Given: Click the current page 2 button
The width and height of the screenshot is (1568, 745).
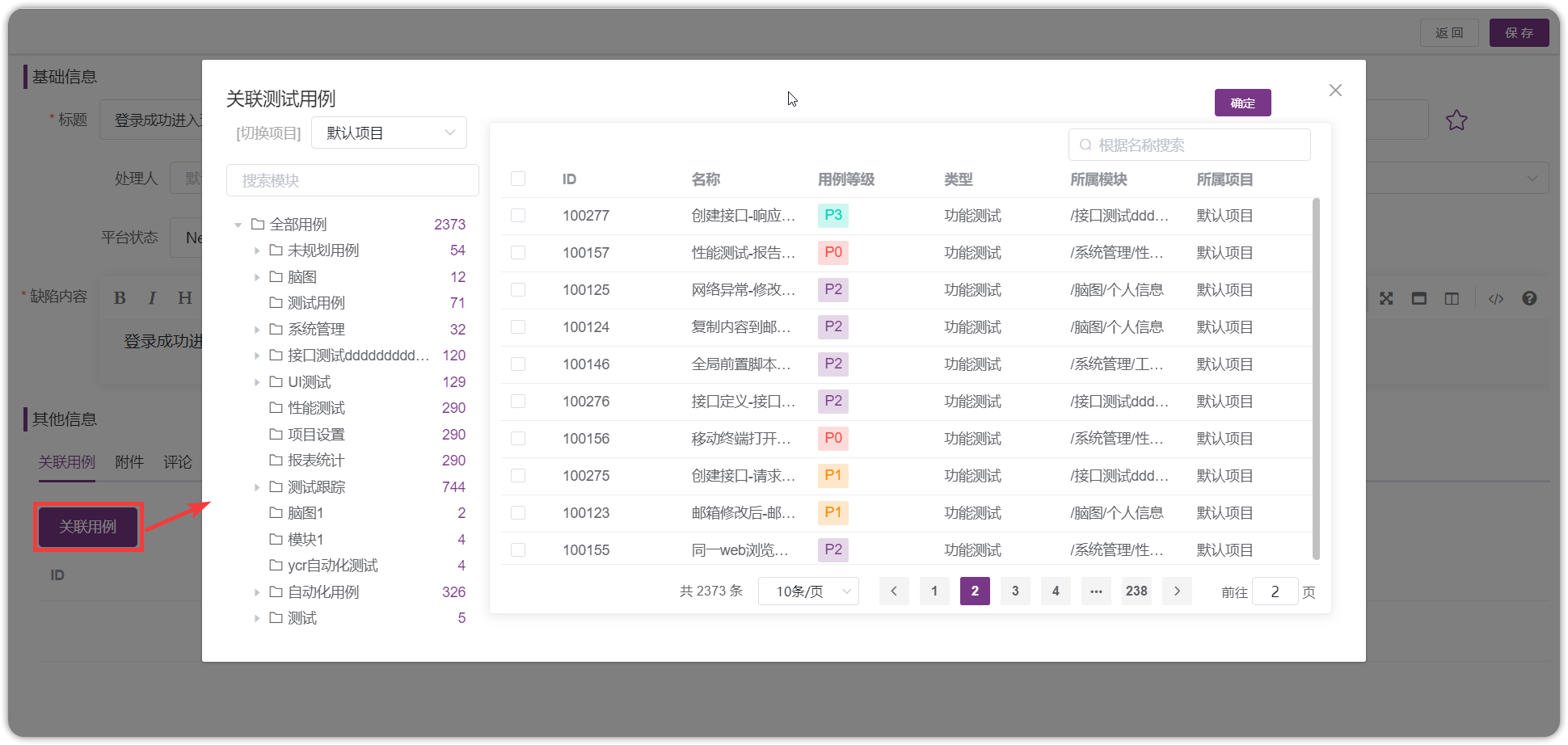Looking at the screenshot, I should 975,591.
